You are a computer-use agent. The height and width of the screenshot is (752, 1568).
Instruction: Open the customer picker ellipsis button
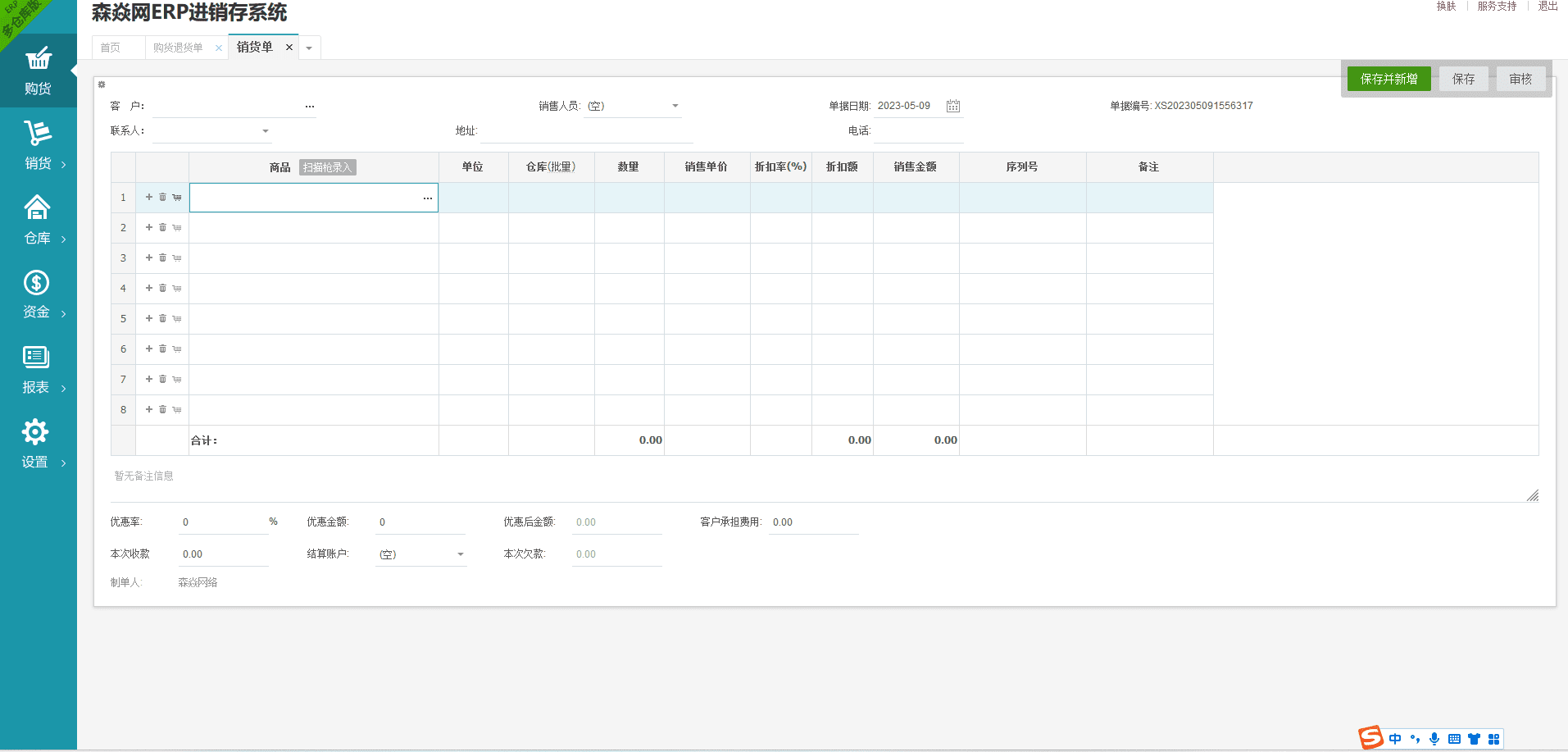[x=310, y=107]
